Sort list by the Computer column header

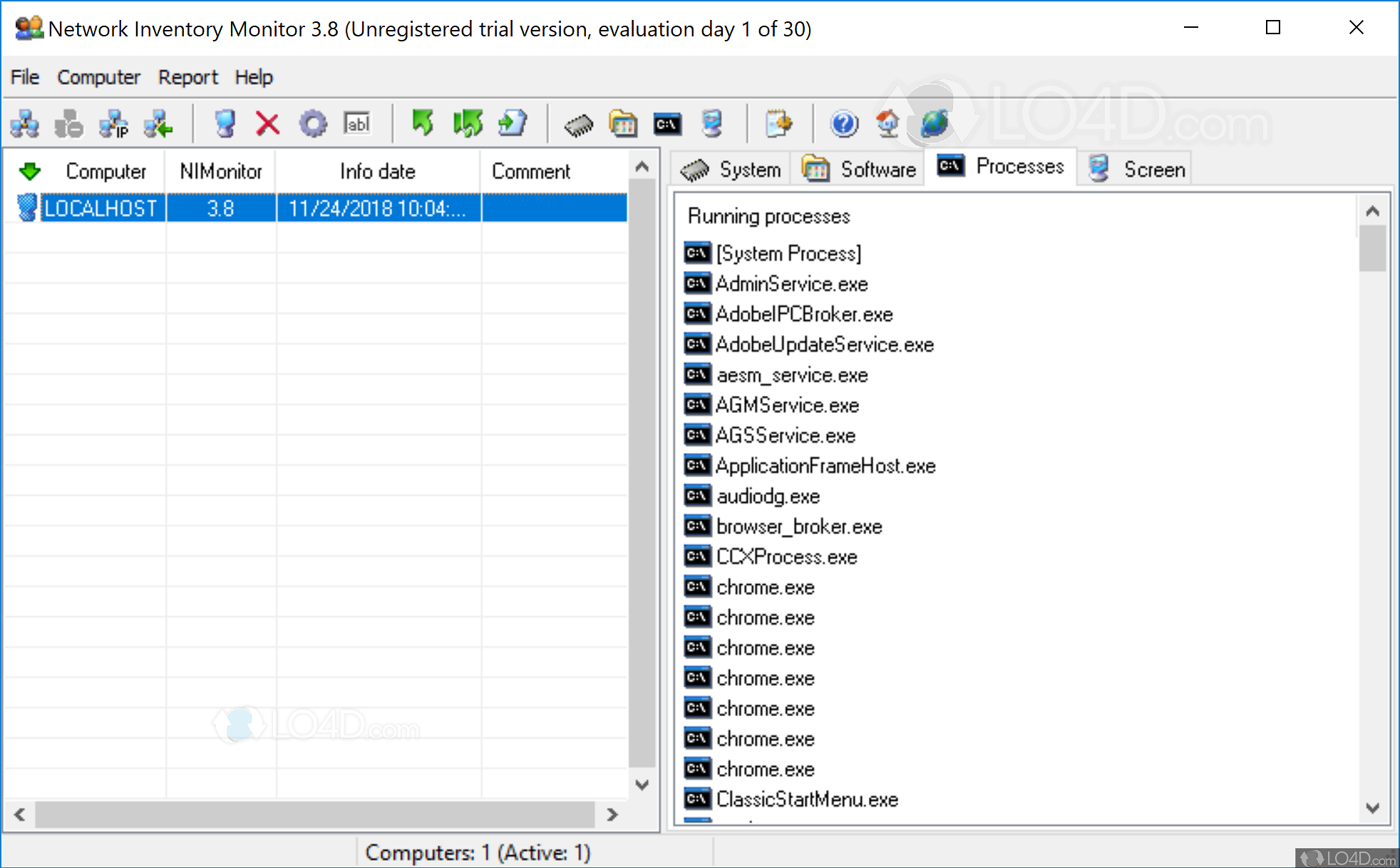pos(105,170)
